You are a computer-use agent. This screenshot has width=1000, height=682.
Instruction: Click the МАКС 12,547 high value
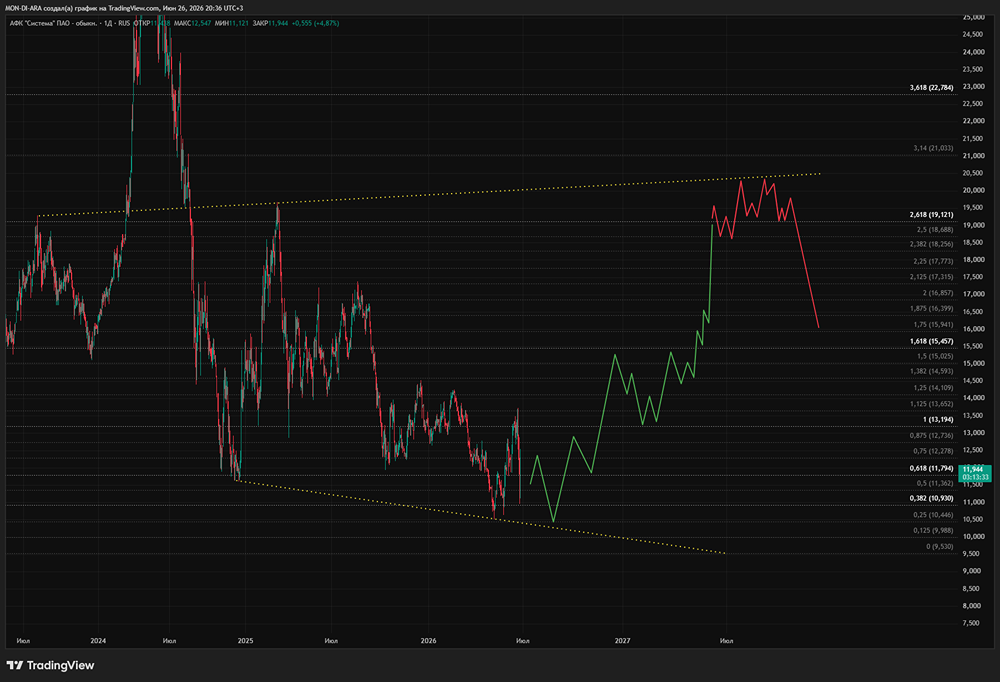tap(193, 23)
